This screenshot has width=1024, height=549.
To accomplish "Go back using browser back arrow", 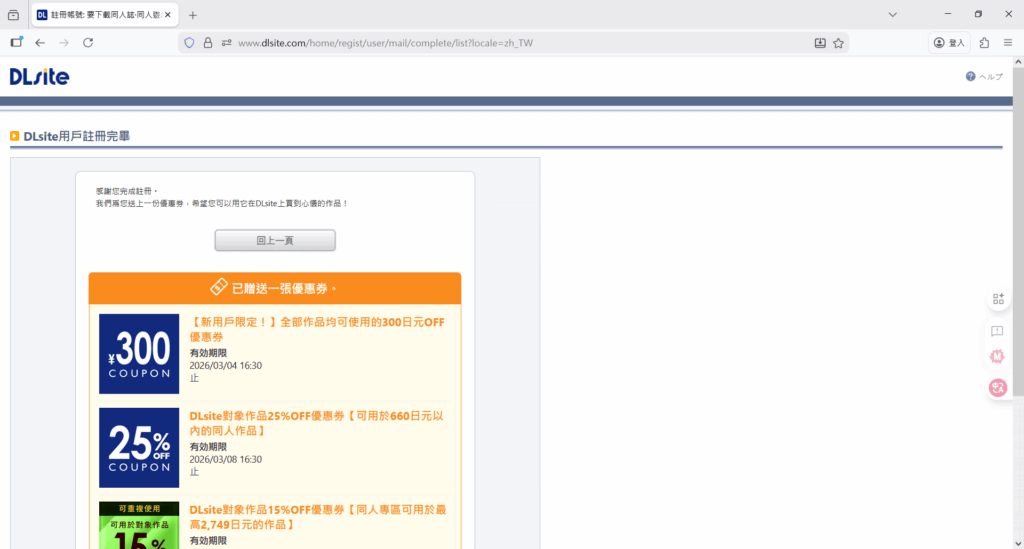I will click(x=40, y=43).
